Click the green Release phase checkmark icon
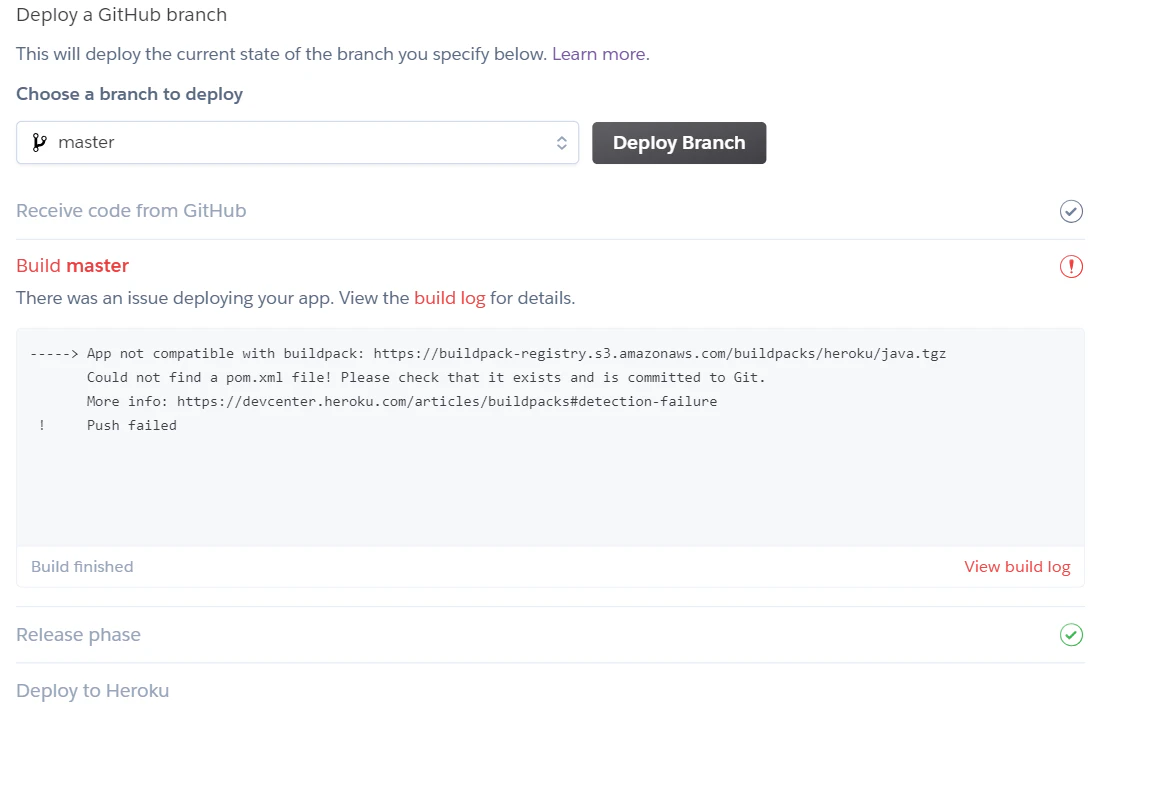 1071,635
